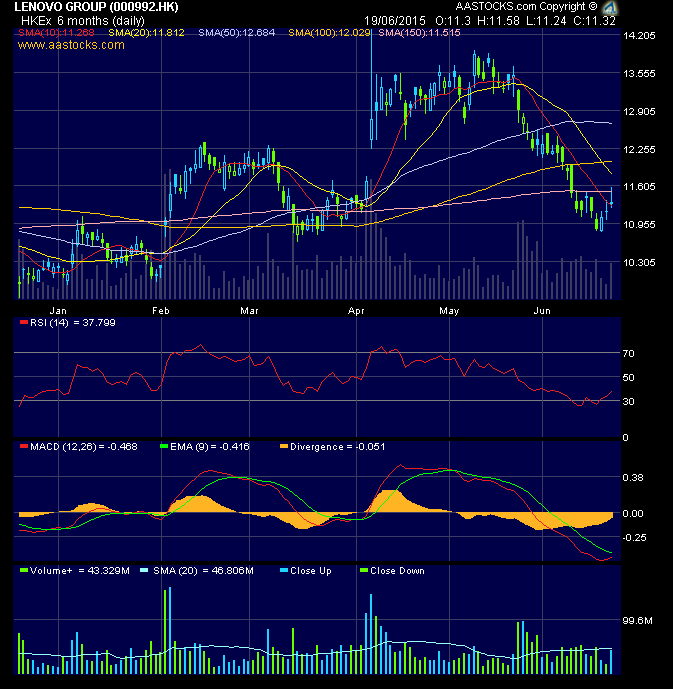
Task: Click the Divergence = -0.051 label
Action: click(337, 446)
